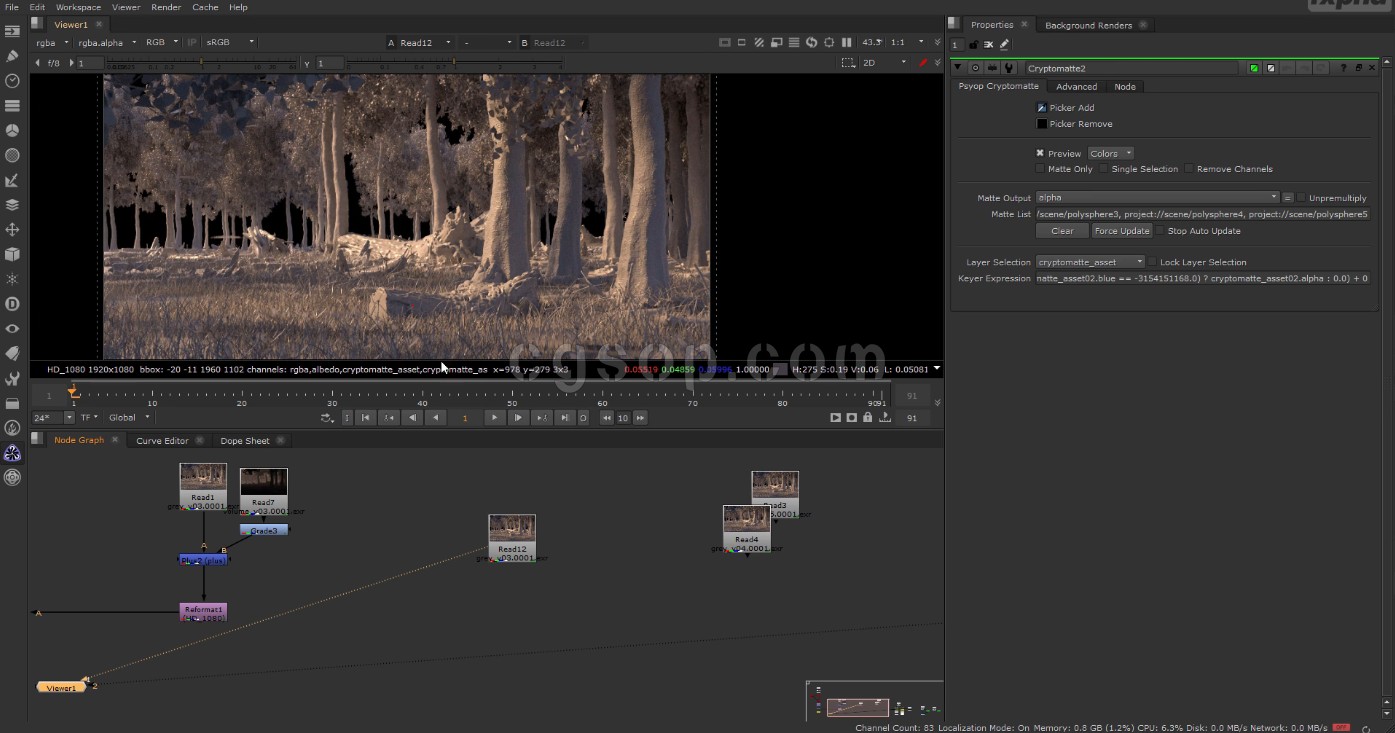This screenshot has width=1395, height=733.
Task: Click the Cryptomatte2 node help question mark
Action: click(1345, 68)
